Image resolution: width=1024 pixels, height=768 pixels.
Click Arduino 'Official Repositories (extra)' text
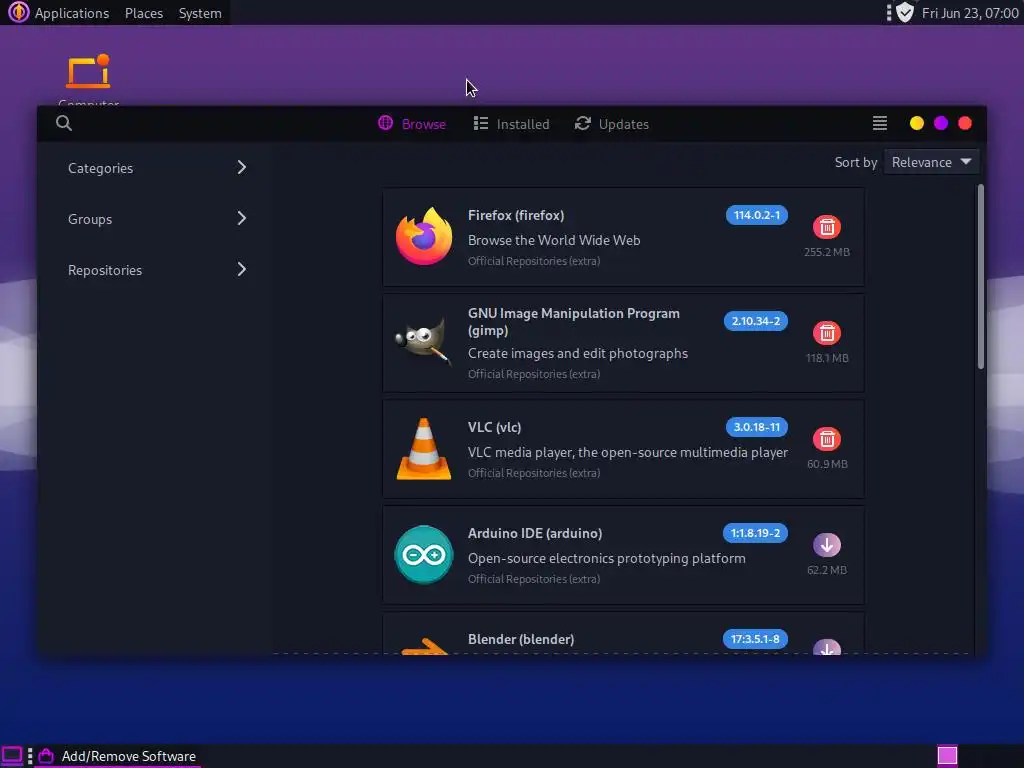click(x=534, y=579)
